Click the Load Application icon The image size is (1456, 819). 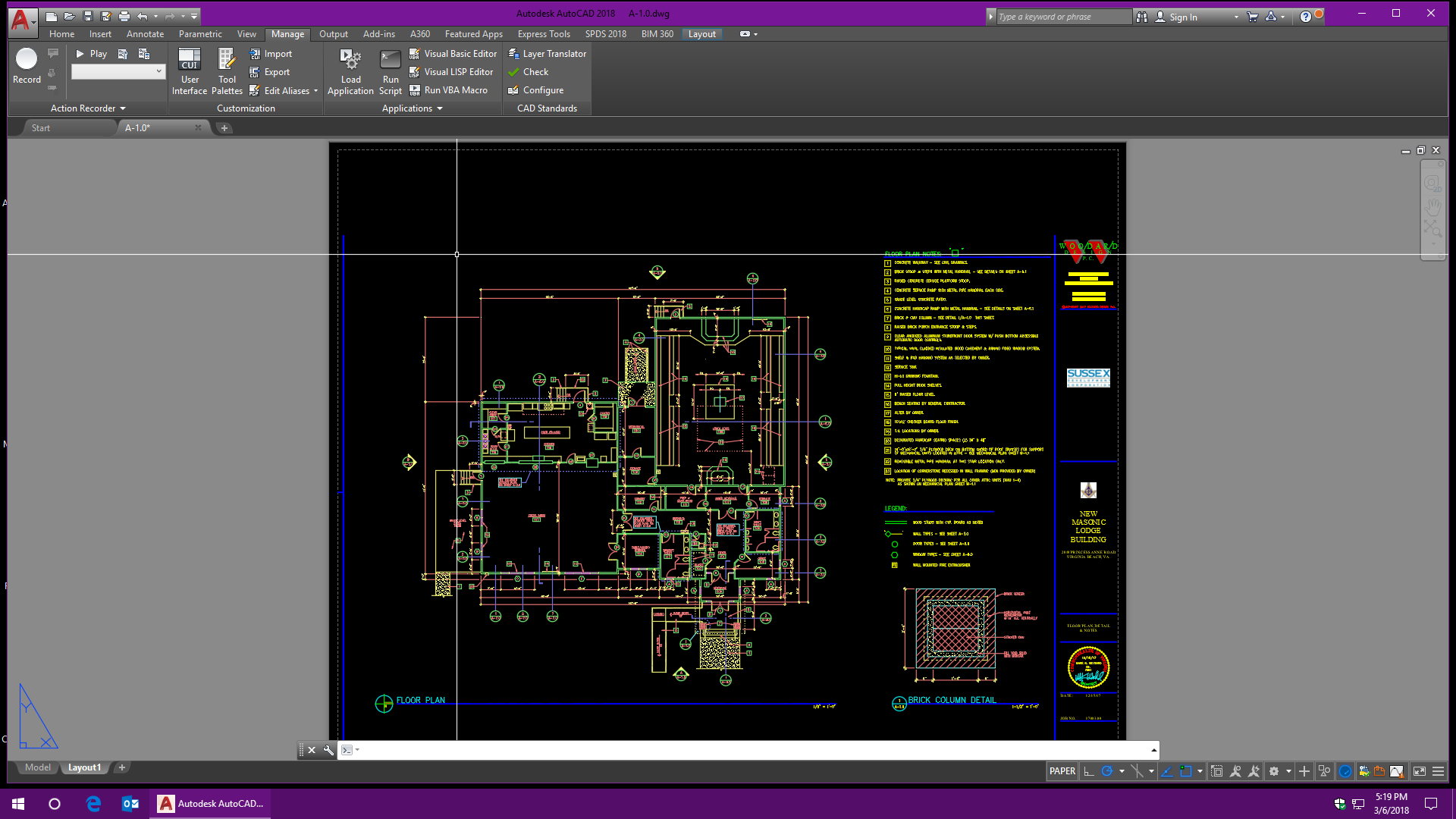pyautogui.click(x=350, y=68)
